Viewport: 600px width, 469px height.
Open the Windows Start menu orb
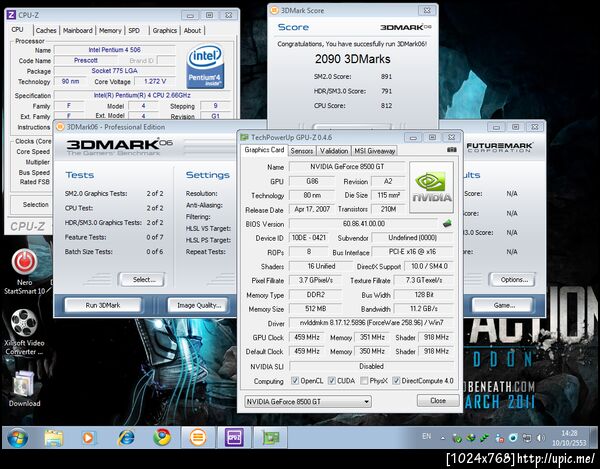point(18,438)
